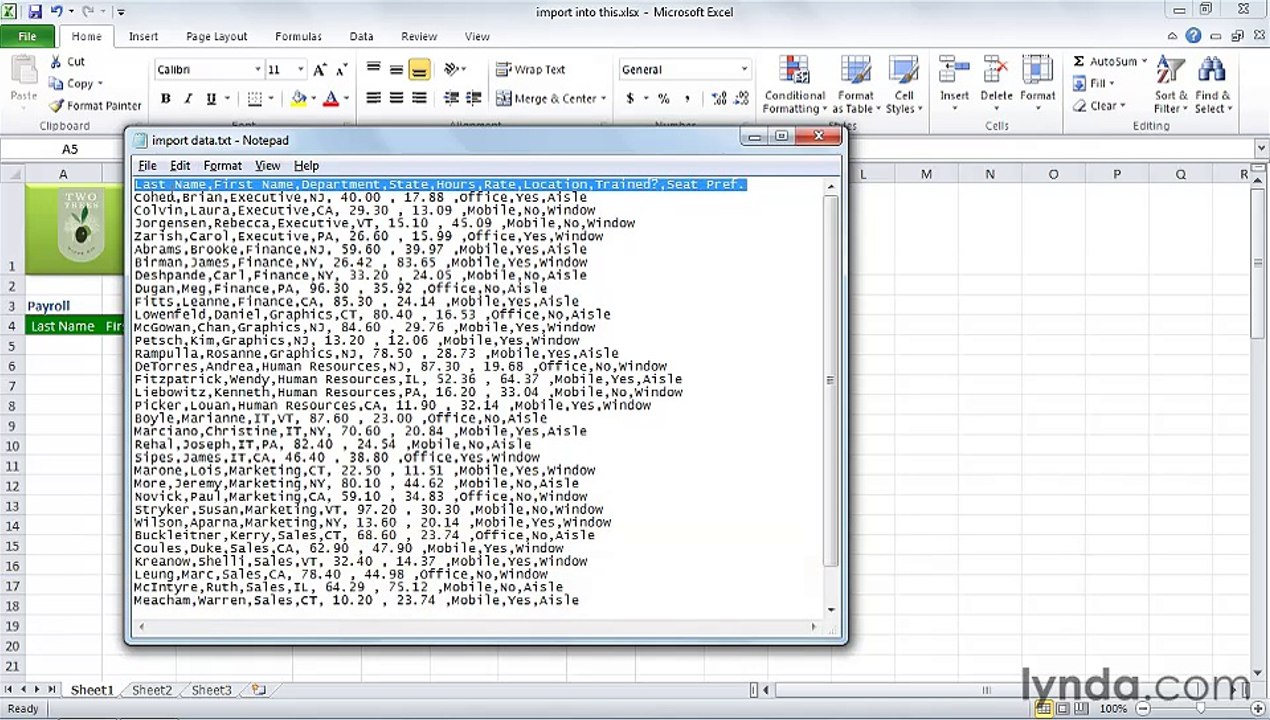Toggle Underline formatting
This screenshot has height=720, width=1270.
pos(211,99)
